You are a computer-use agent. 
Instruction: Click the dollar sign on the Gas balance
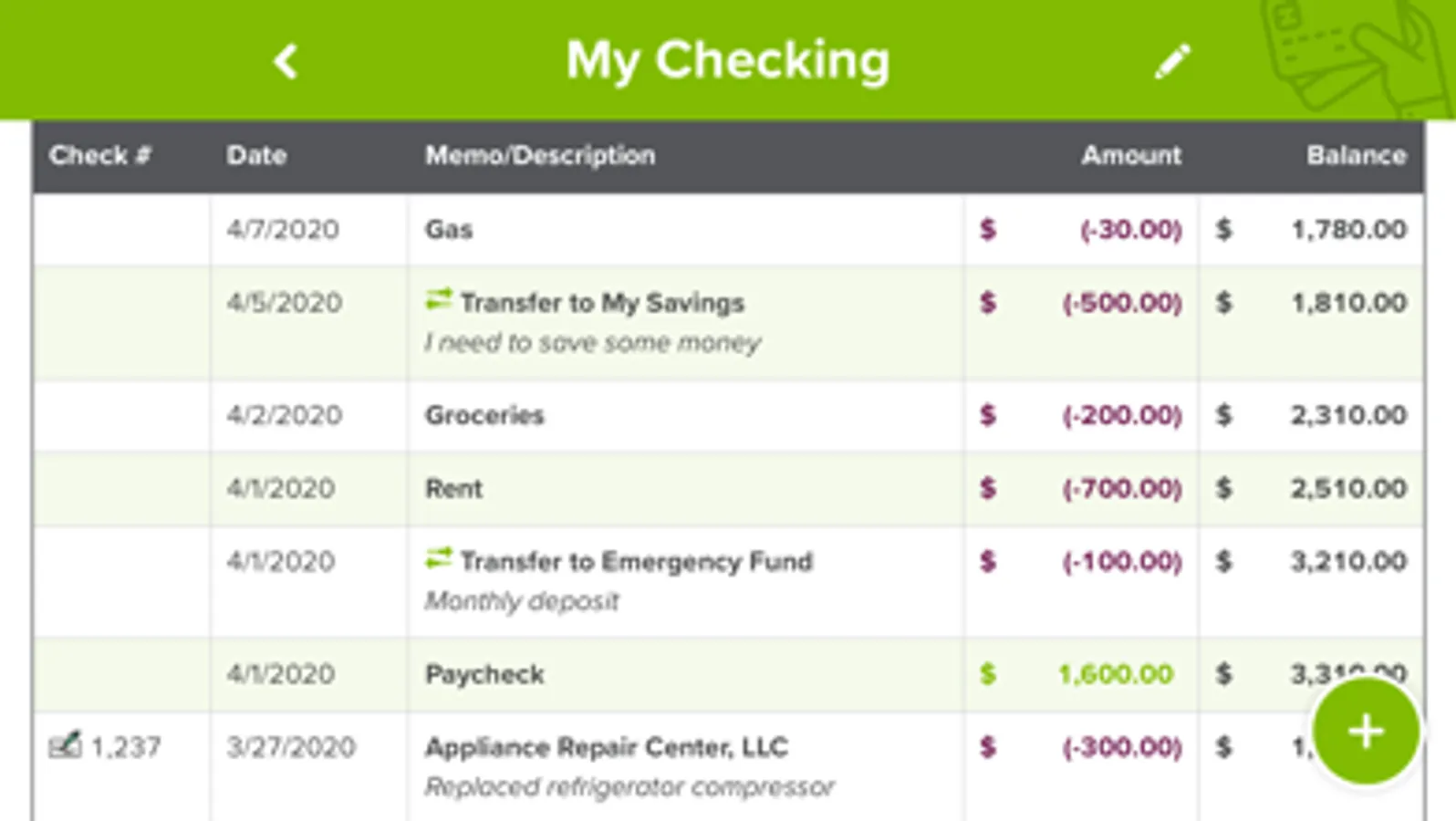pos(1223,230)
